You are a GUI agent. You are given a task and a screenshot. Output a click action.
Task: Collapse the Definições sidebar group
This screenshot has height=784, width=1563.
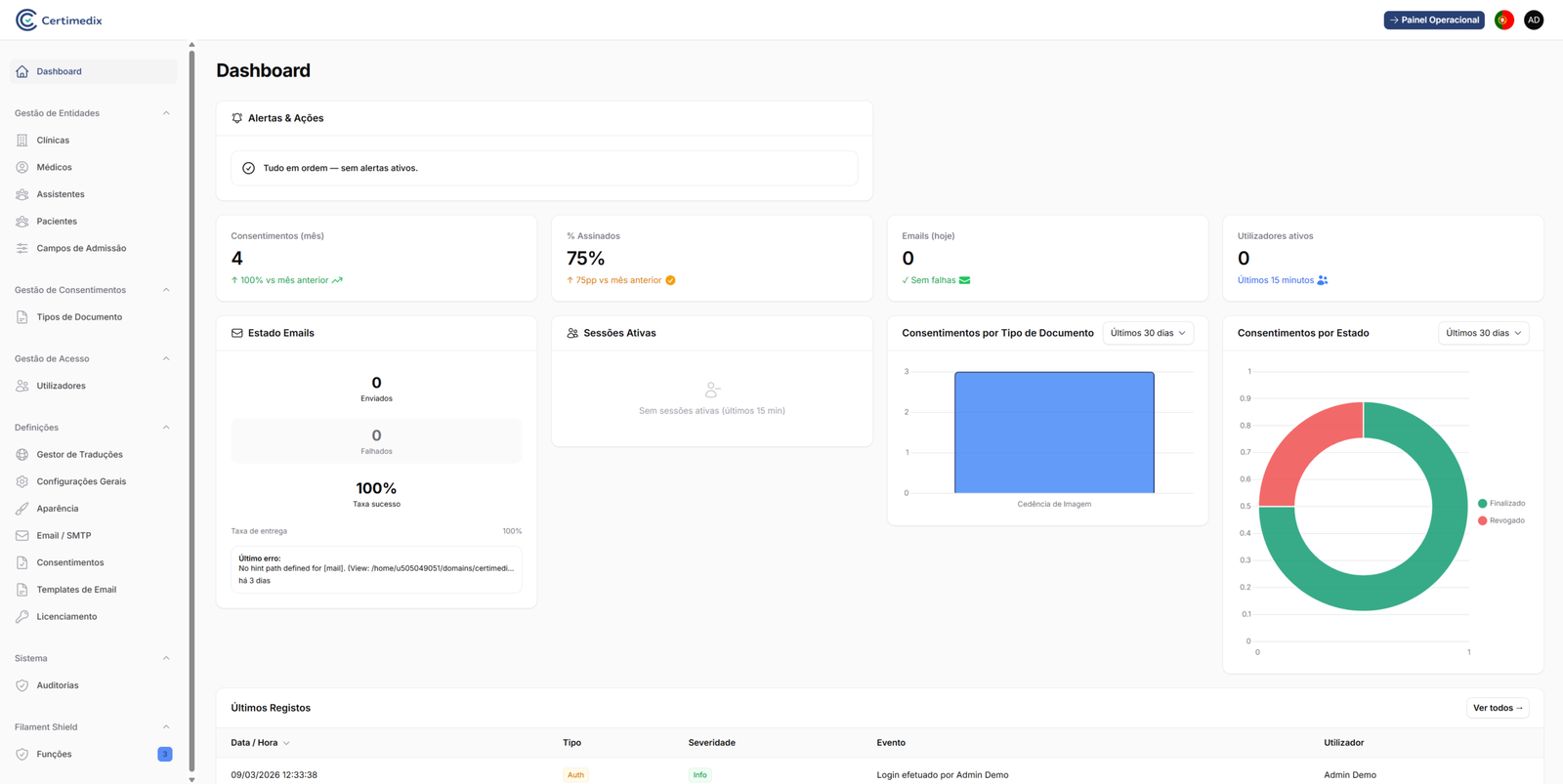tap(166, 428)
